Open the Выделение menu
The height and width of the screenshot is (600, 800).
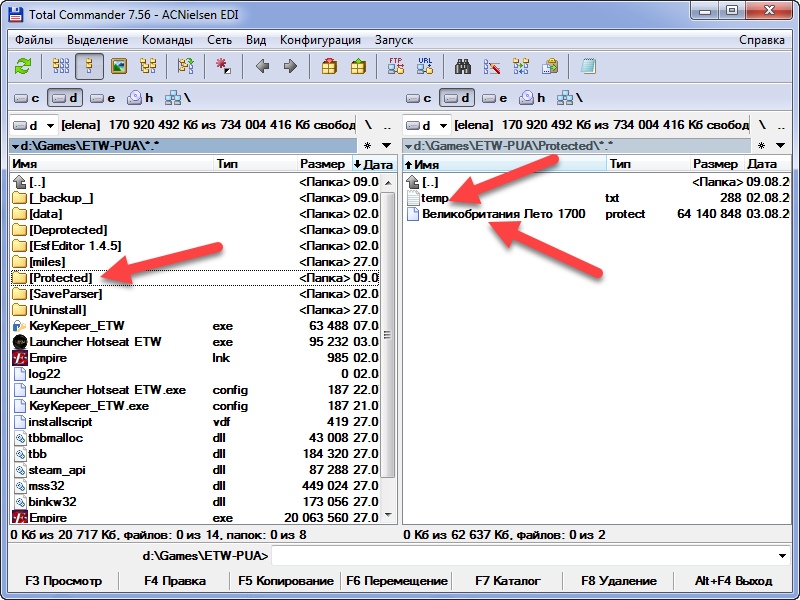click(x=97, y=40)
